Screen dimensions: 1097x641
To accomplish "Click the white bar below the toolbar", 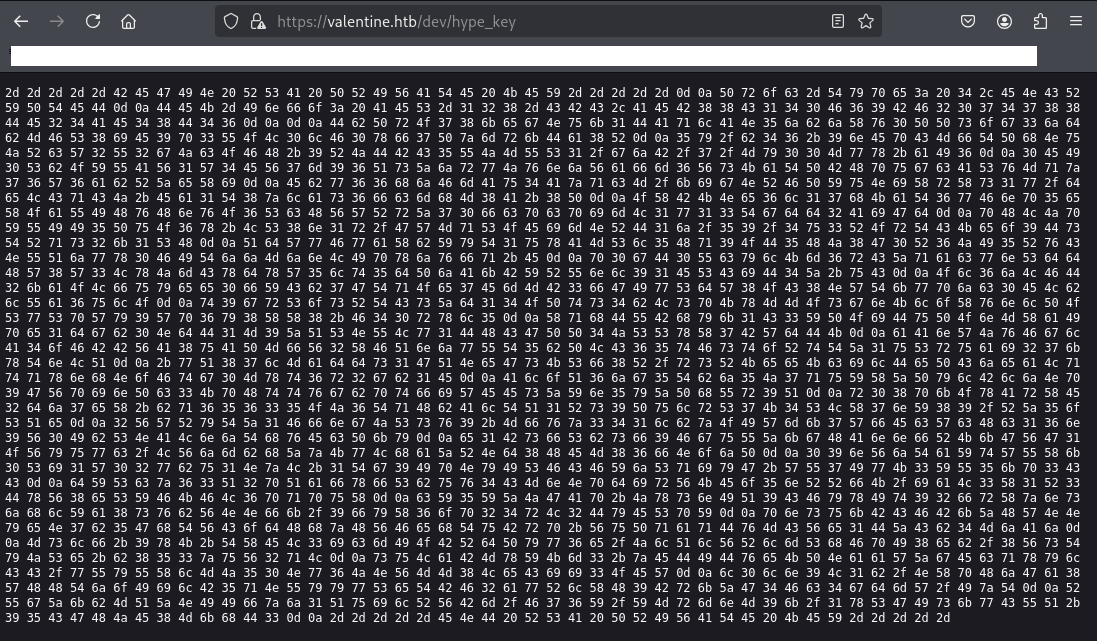I will pyautogui.click(x=523, y=56).
